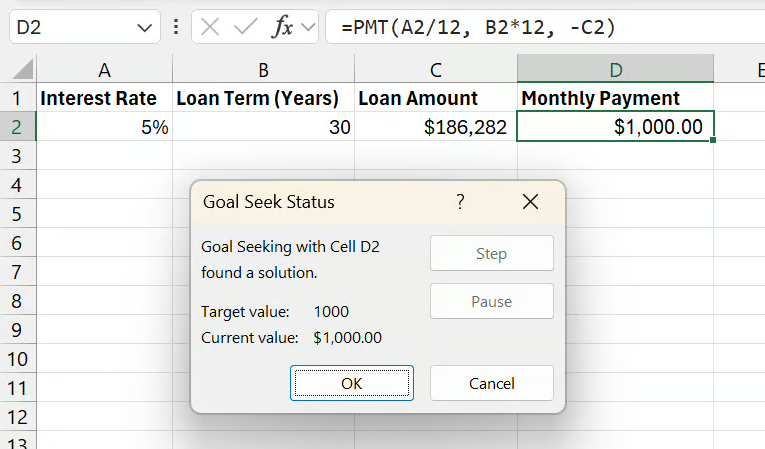Open the Name Box dropdown arrow

point(144,27)
